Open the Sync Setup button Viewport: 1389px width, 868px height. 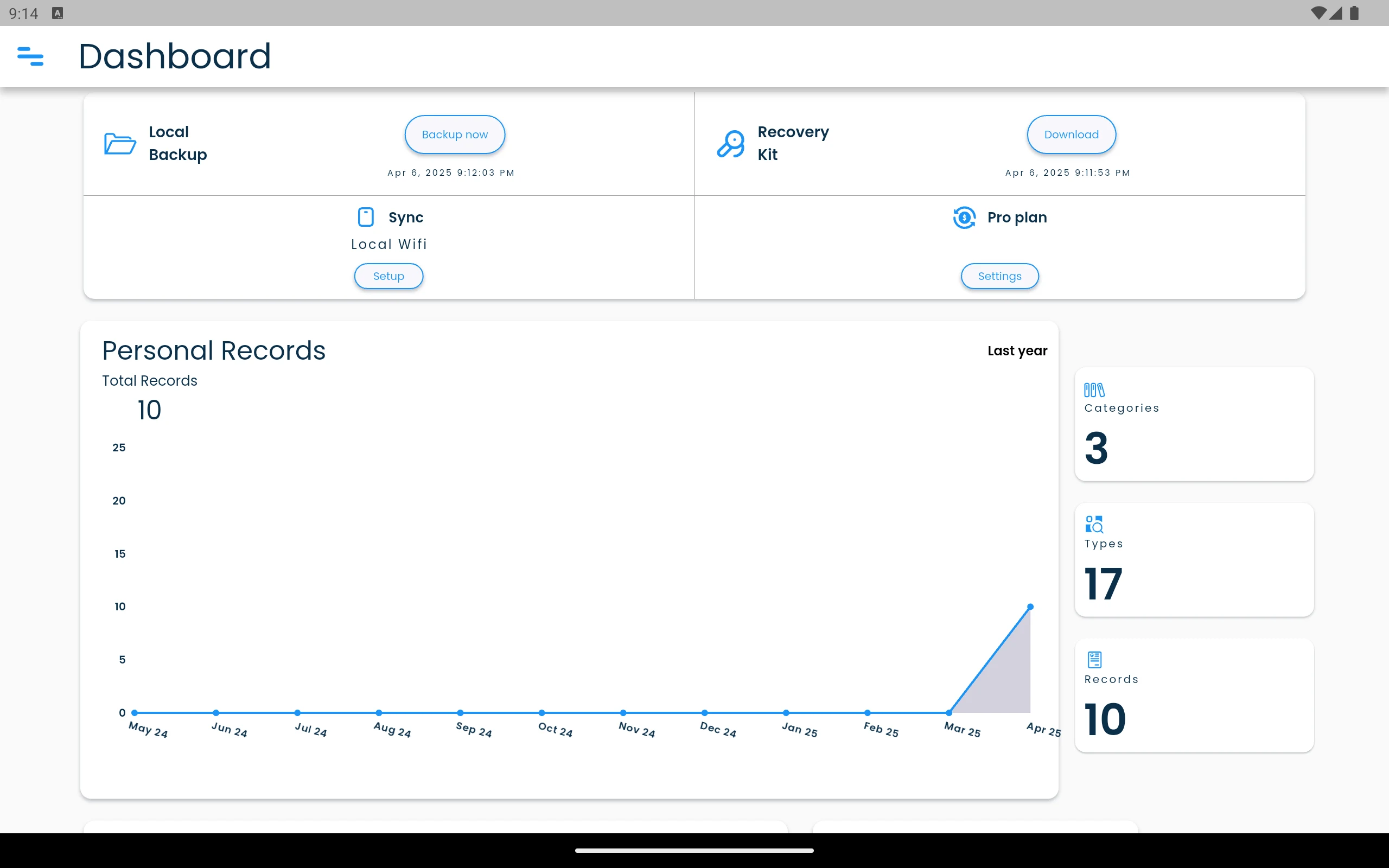[x=388, y=276]
